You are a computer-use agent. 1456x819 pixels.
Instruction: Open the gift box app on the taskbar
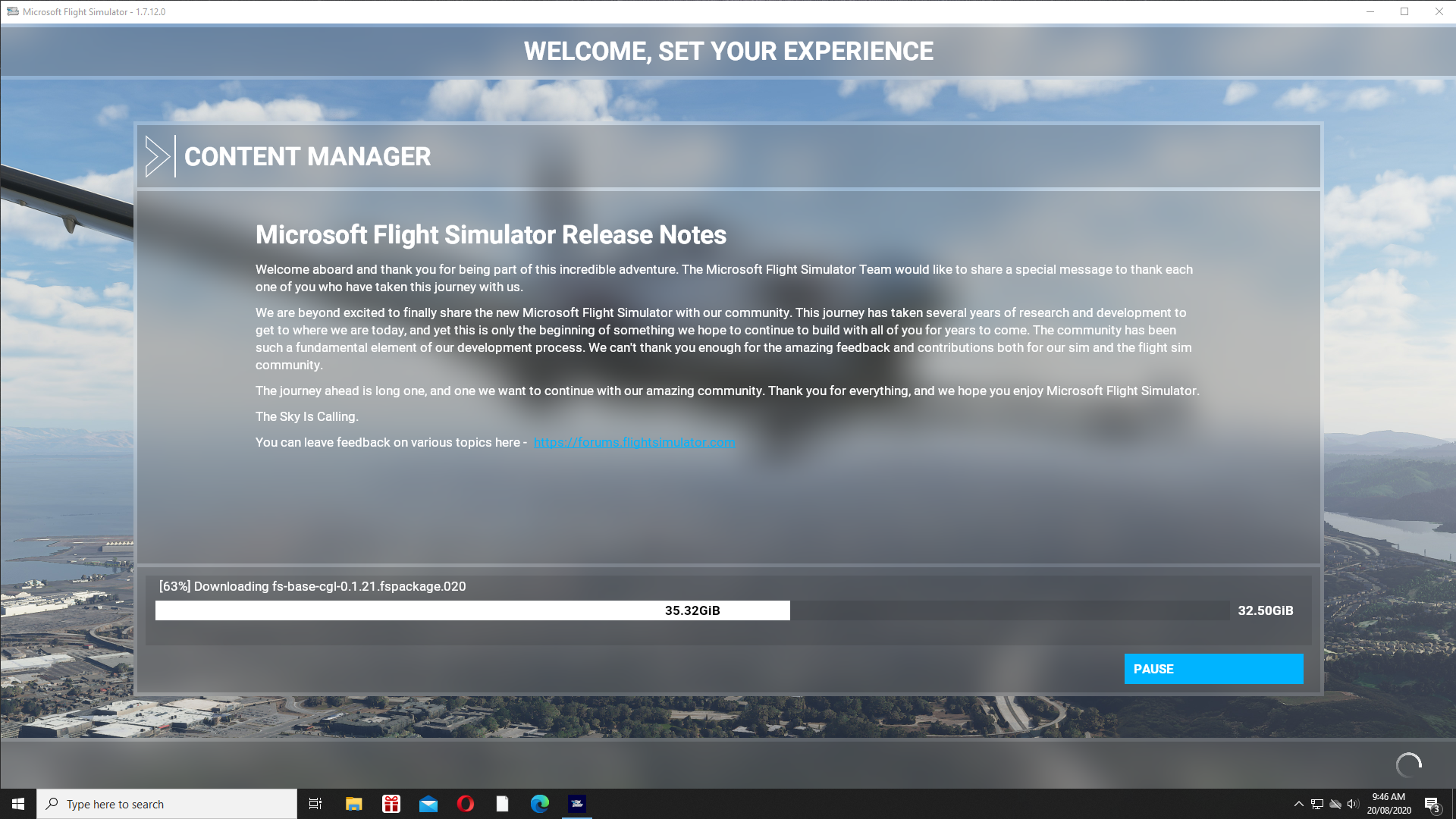click(x=390, y=804)
